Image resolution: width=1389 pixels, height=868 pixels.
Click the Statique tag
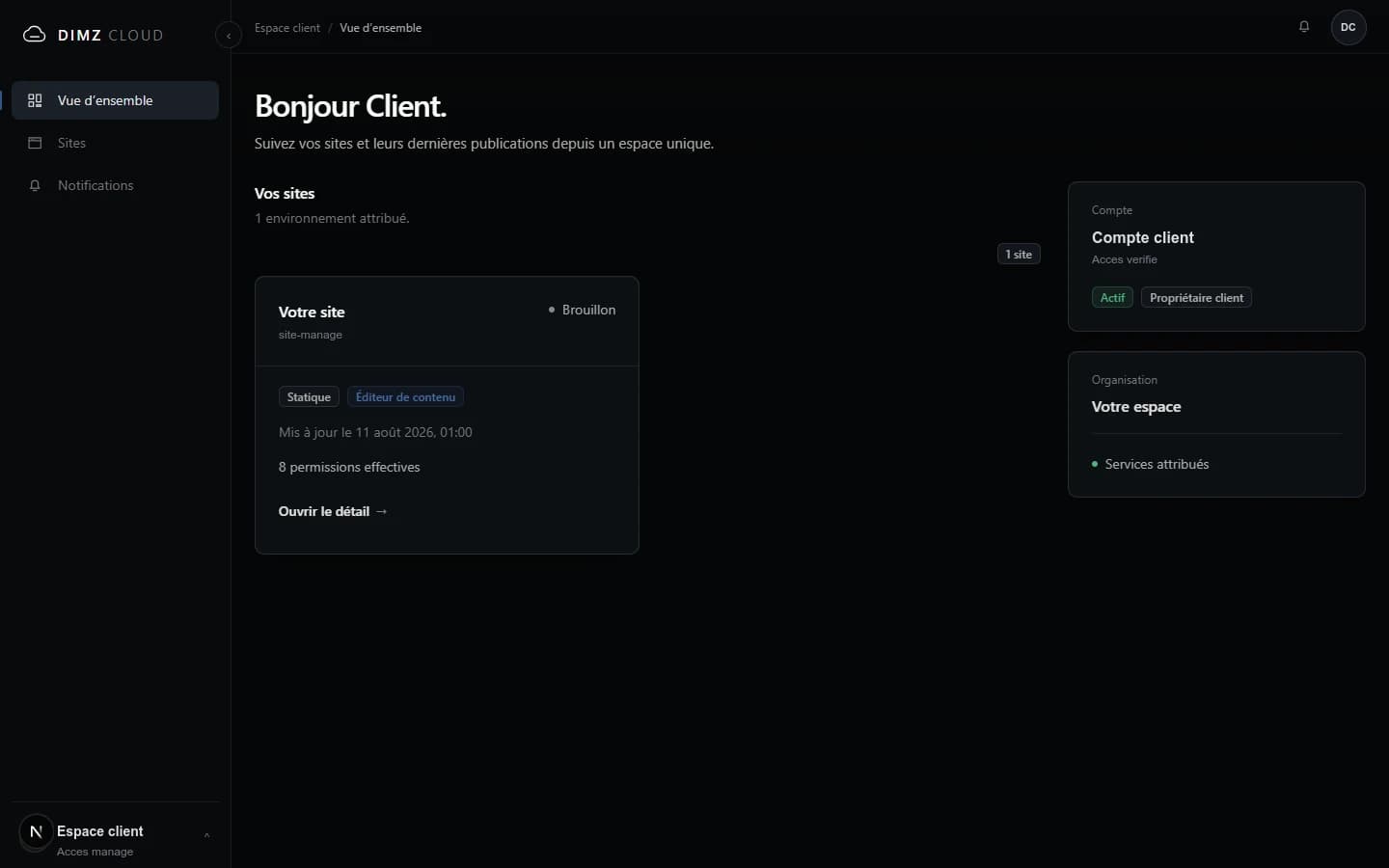tap(309, 397)
